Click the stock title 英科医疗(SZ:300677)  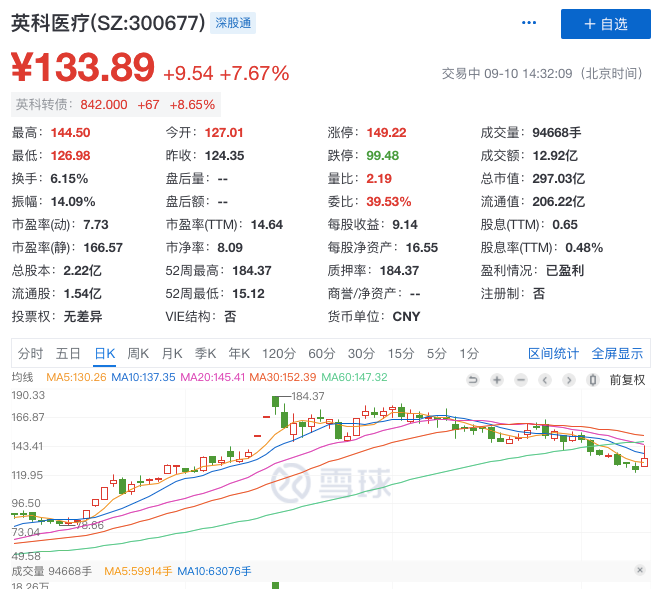click(108, 23)
